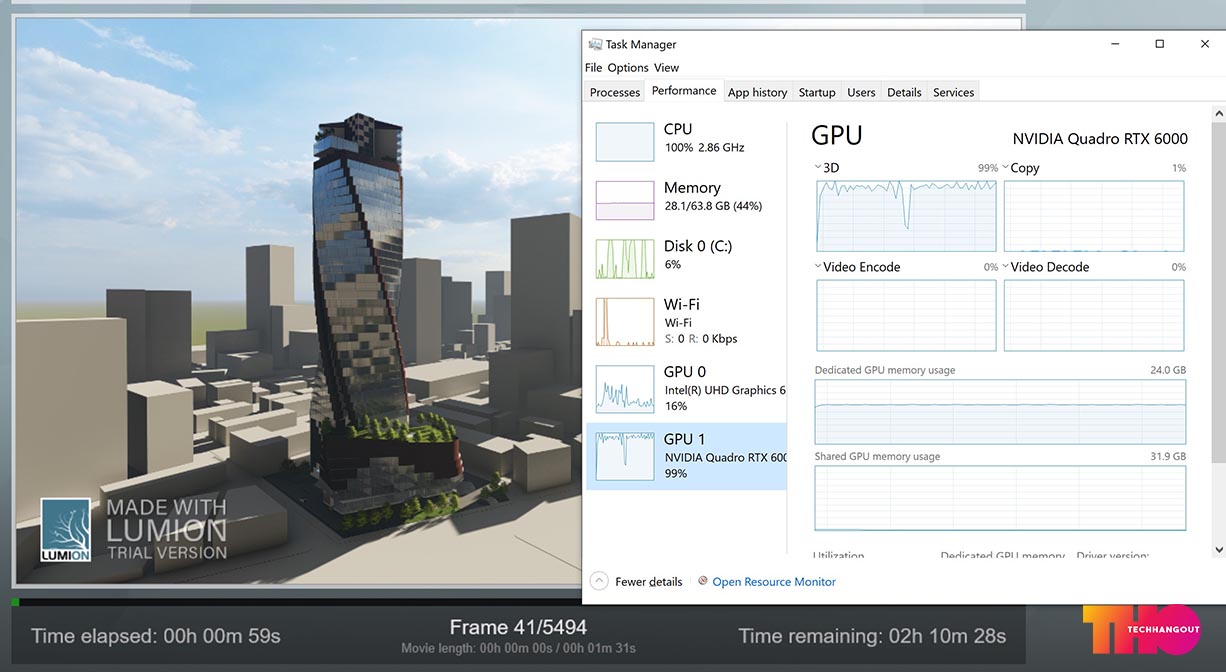1226x672 pixels.
Task: Open the File menu in Task Manager
Action: click(x=593, y=68)
